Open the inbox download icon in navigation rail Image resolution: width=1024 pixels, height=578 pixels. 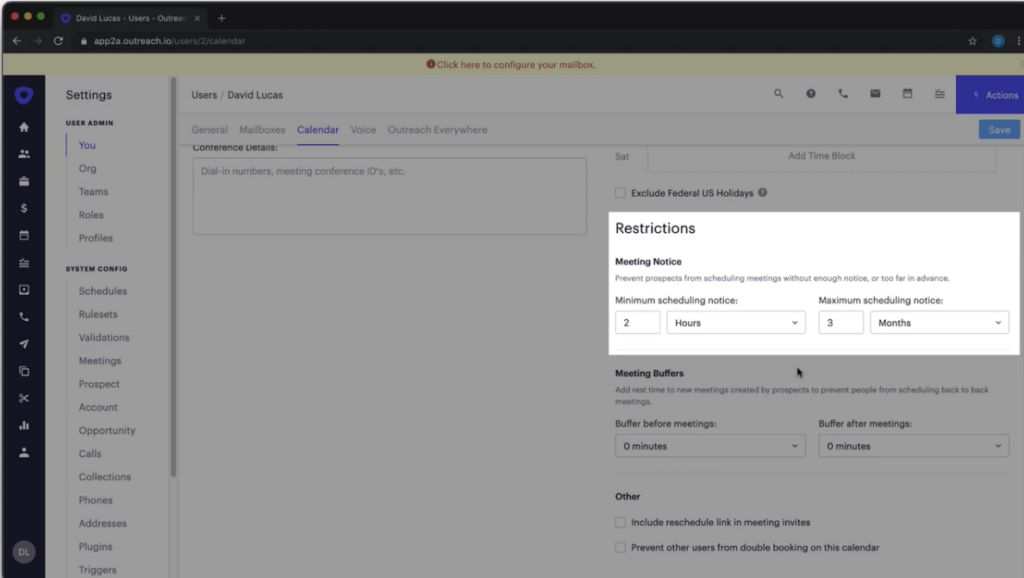pyautogui.click(x=24, y=289)
